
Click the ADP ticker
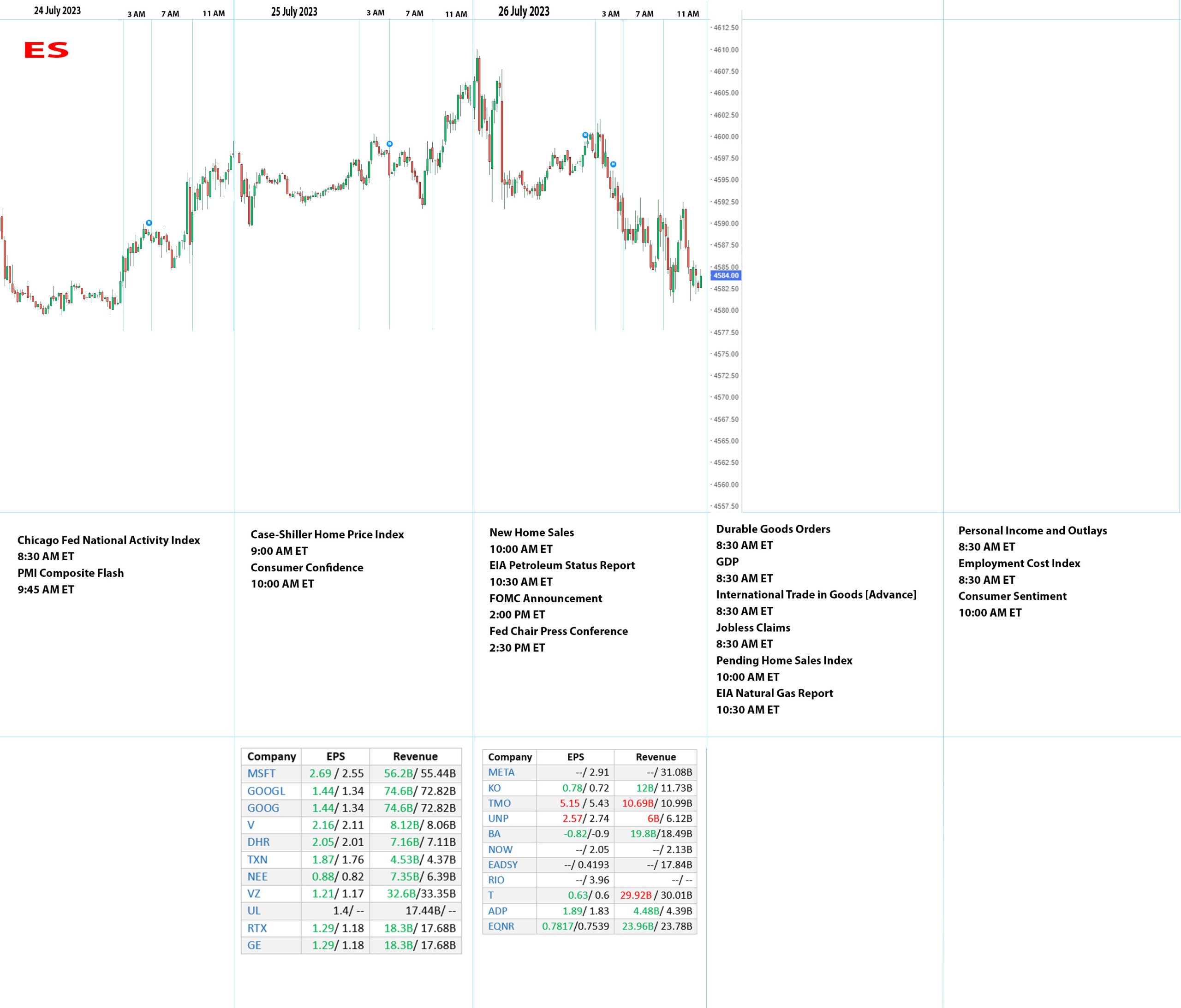click(x=498, y=911)
